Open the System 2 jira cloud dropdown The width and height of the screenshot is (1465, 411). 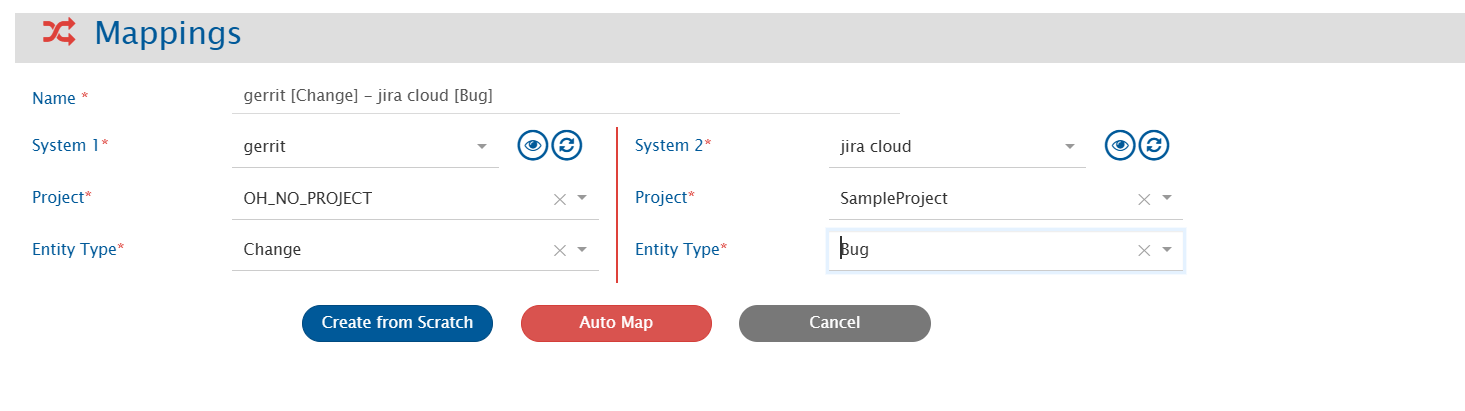(x=1069, y=147)
